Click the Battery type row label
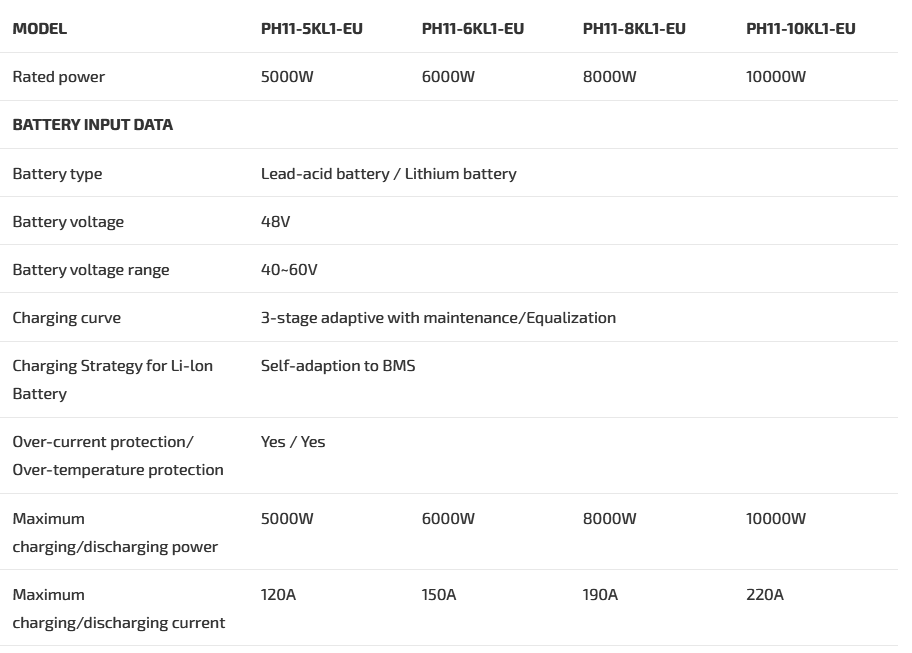 click(57, 174)
